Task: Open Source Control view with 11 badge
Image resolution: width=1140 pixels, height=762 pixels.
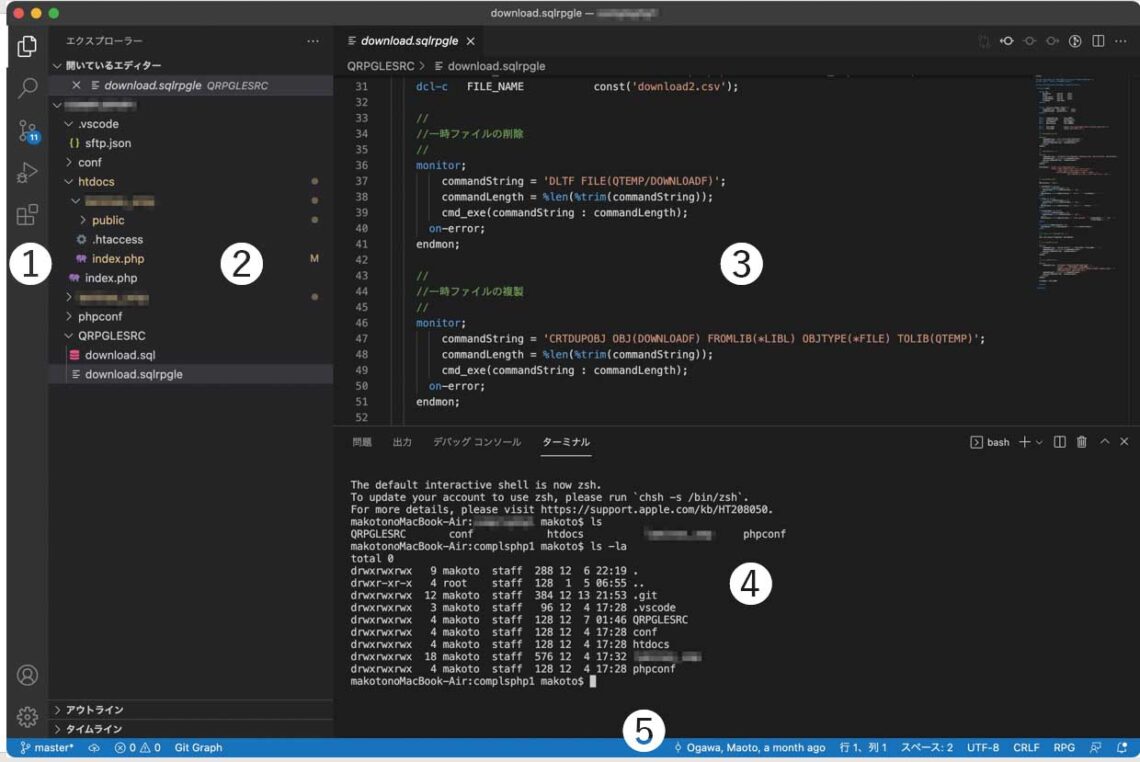Action: coord(28,131)
